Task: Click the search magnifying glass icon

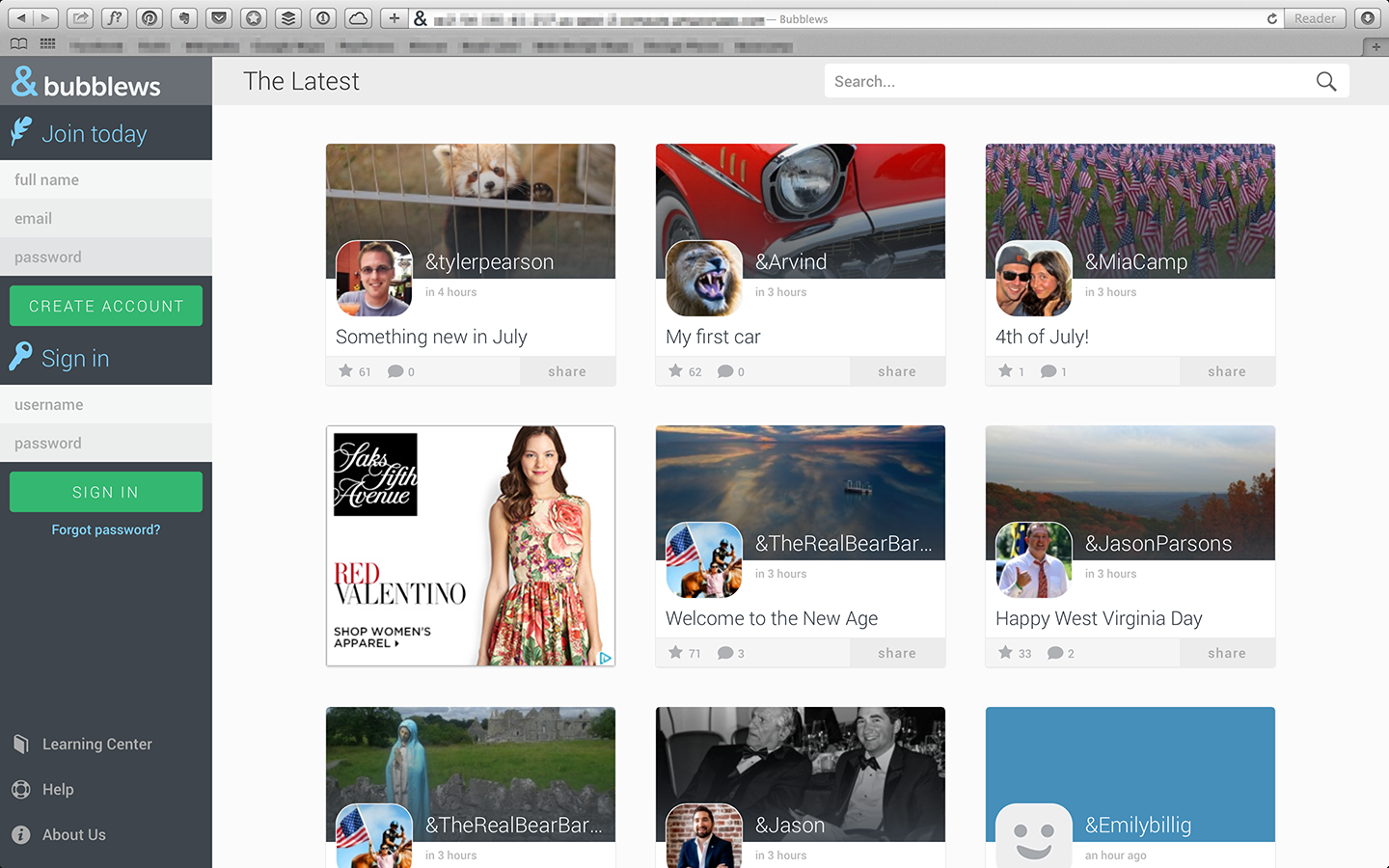Action: [1326, 82]
